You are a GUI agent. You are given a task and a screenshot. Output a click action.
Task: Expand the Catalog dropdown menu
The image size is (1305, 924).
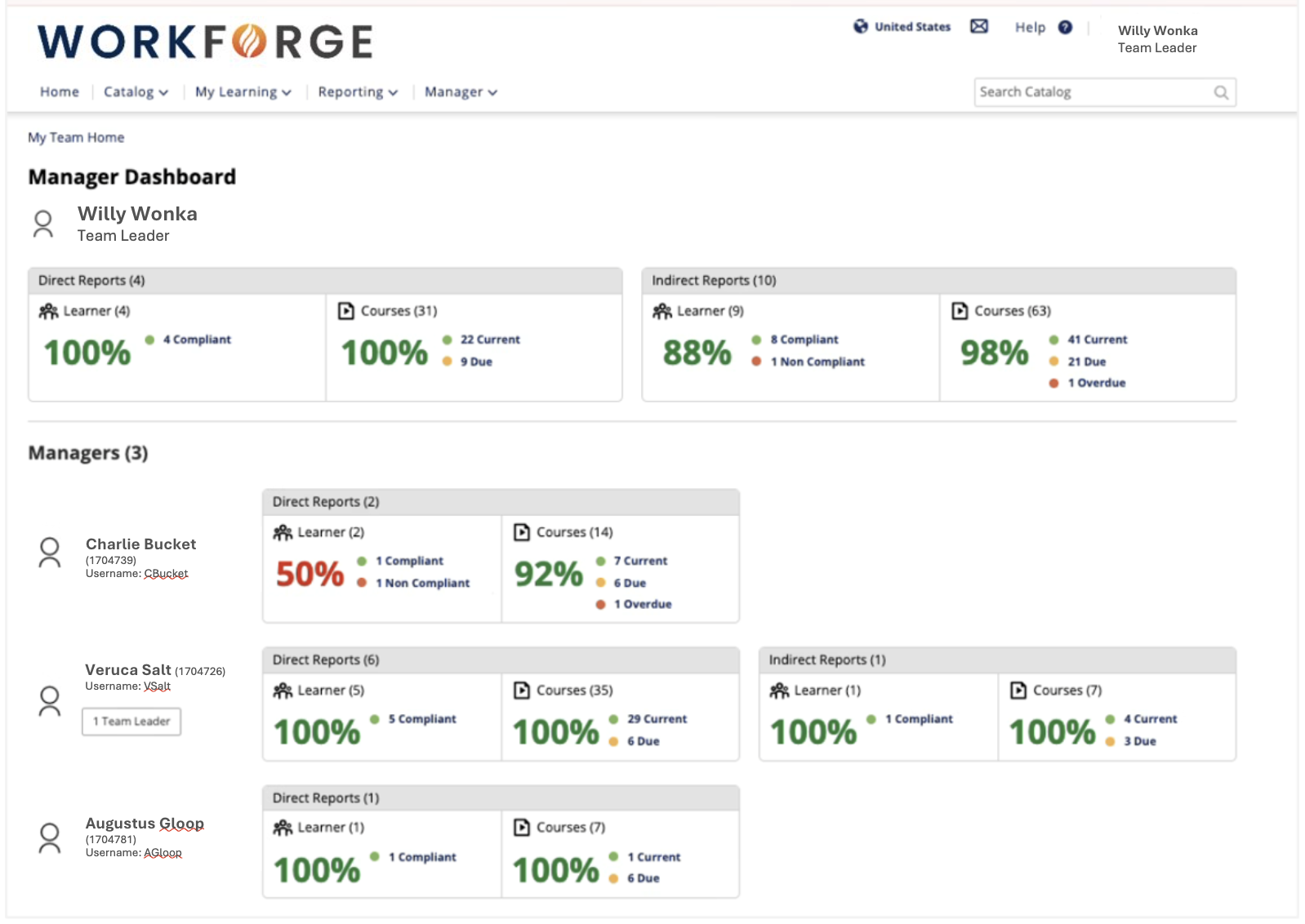pos(136,92)
